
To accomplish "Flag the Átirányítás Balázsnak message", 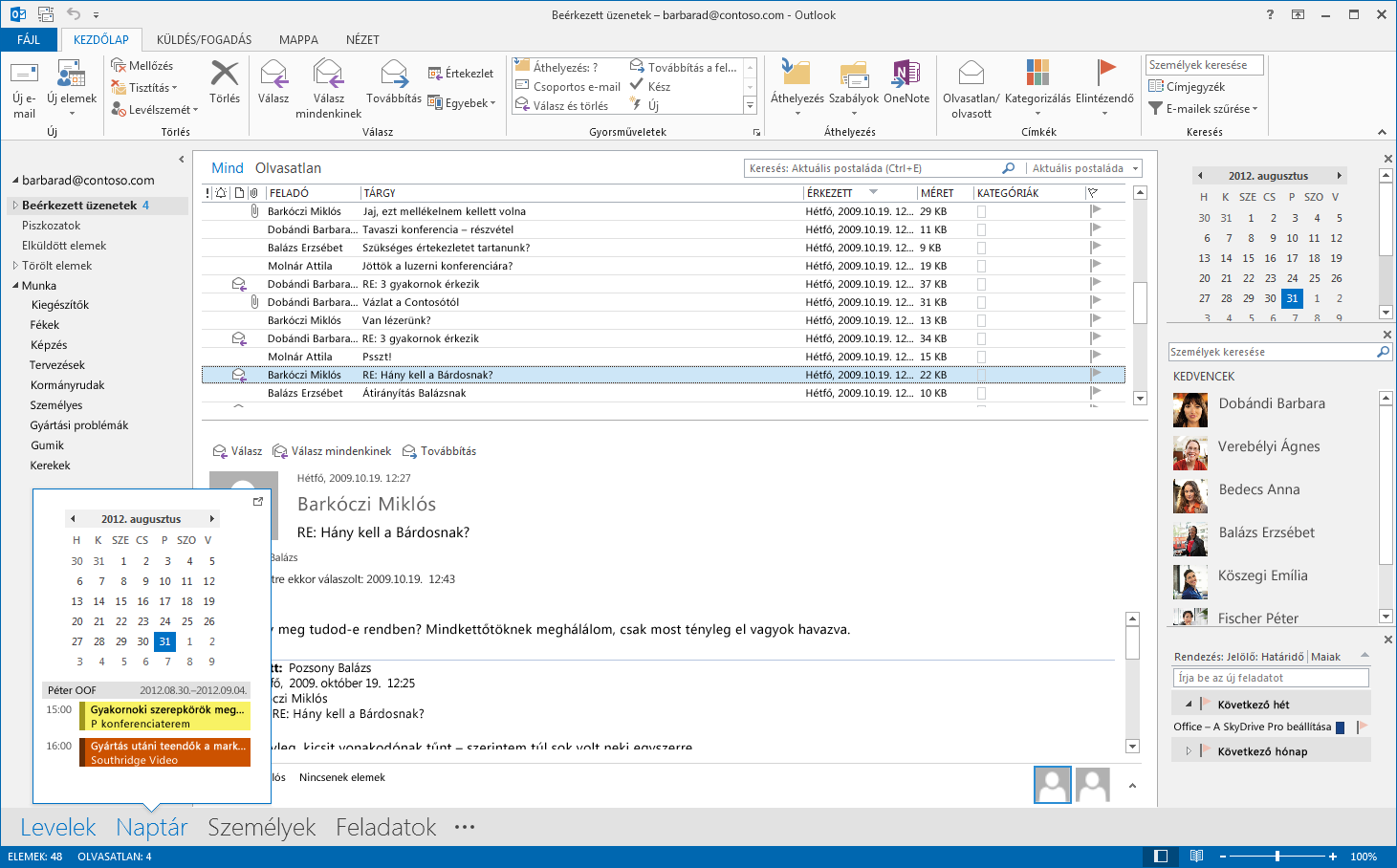I will [x=1096, y=393].
